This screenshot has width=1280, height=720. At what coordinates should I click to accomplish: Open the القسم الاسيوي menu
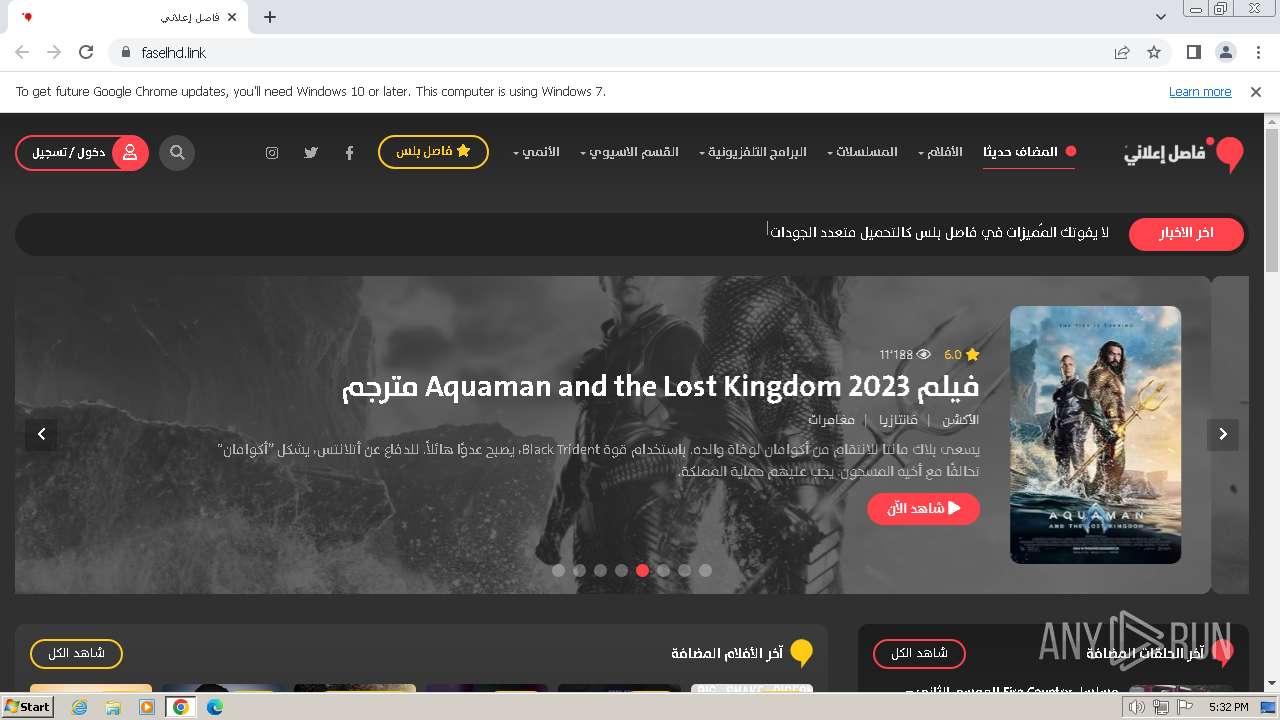pyautogui.click(x=629, y=152)
